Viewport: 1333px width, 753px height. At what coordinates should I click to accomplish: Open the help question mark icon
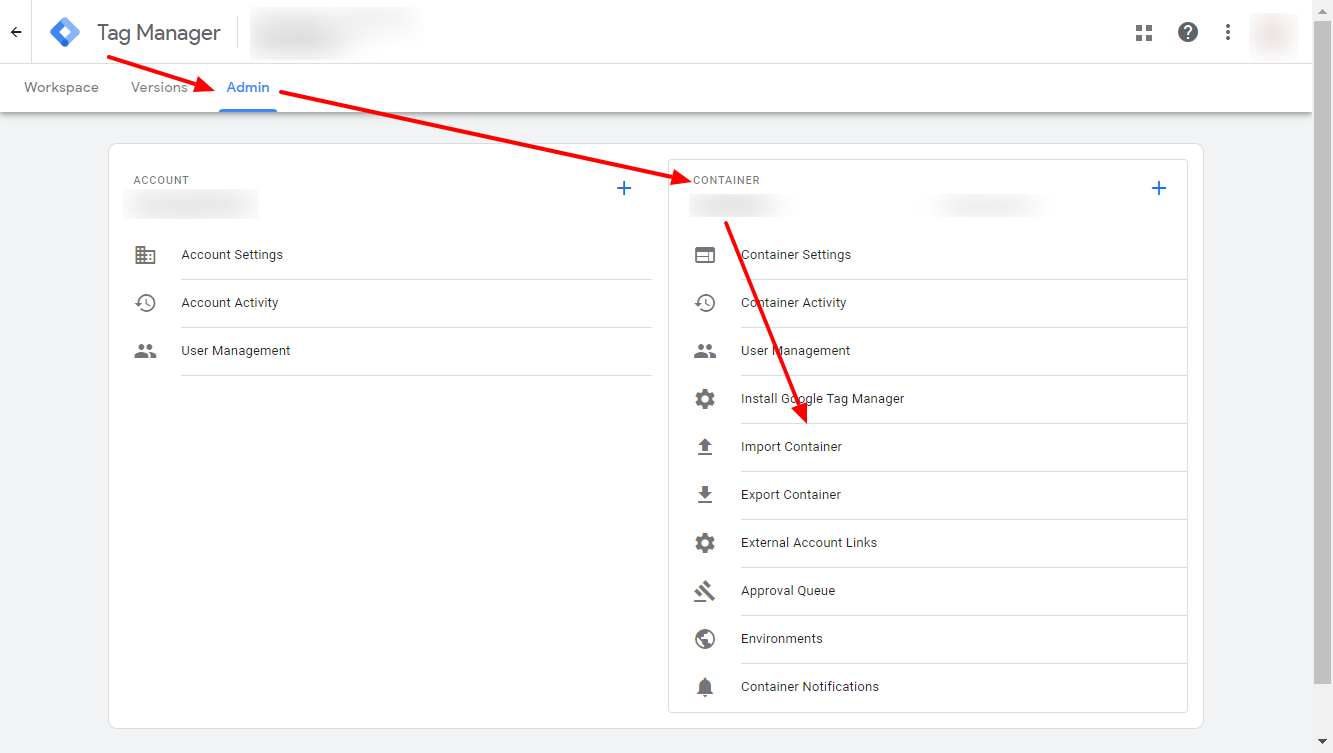pos(1187,32)
